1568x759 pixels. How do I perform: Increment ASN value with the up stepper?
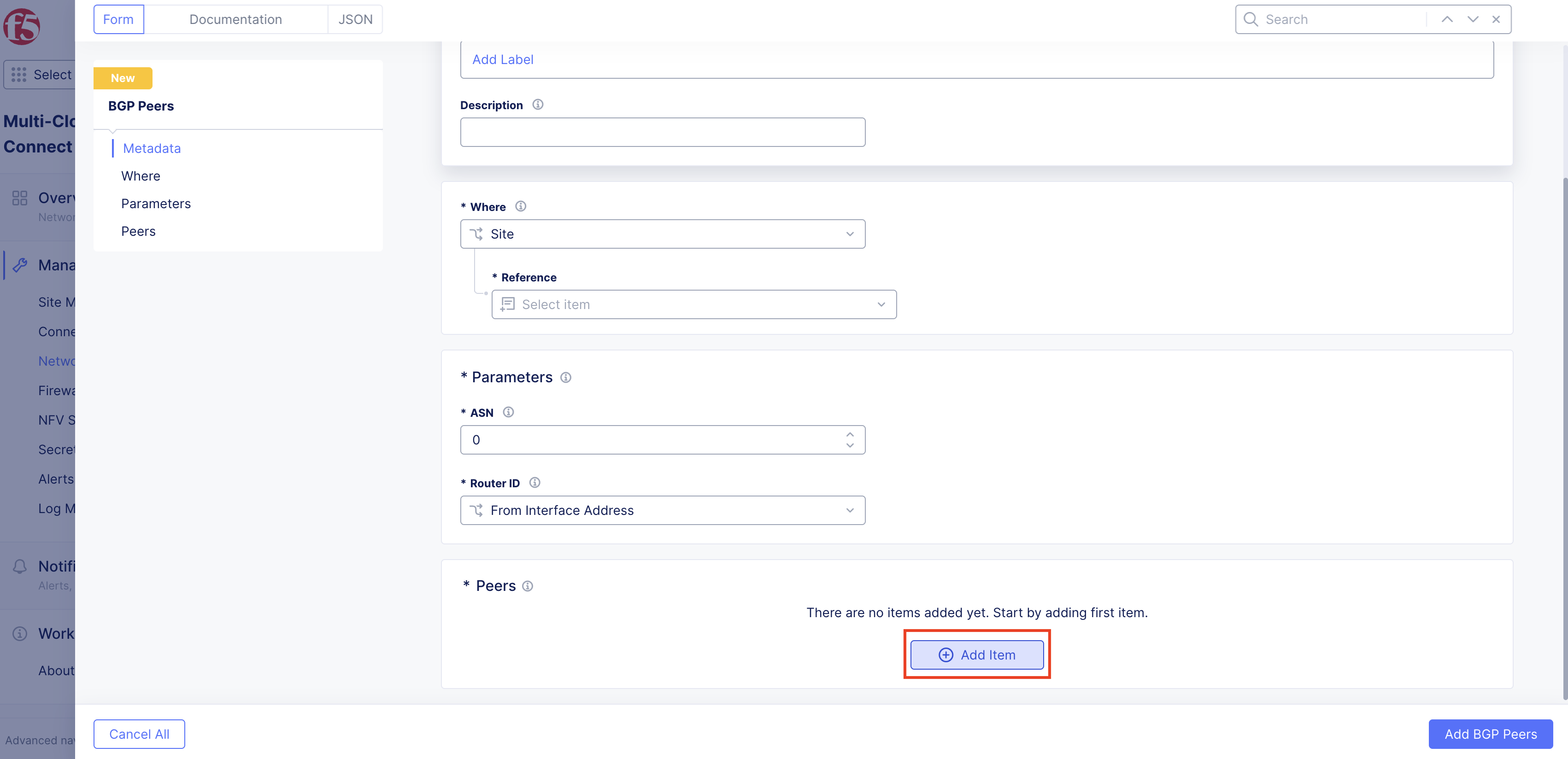coord(850,434)
